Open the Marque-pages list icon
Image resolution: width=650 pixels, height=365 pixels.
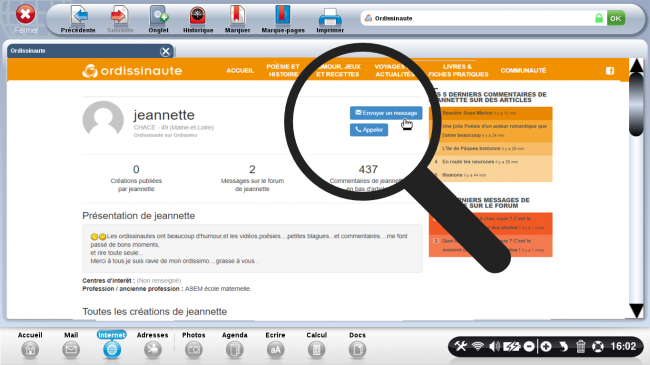tap(282, 16)
